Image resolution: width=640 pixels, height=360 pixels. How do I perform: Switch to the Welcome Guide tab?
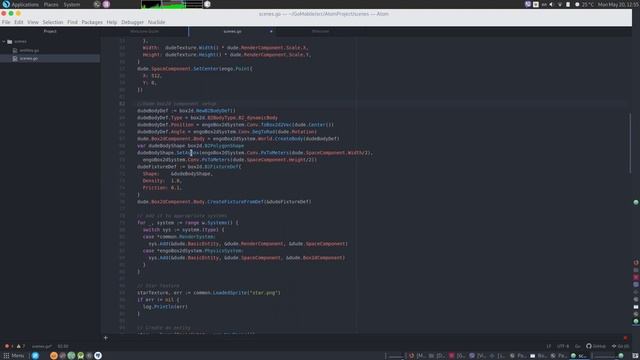(x=144, y=31)
